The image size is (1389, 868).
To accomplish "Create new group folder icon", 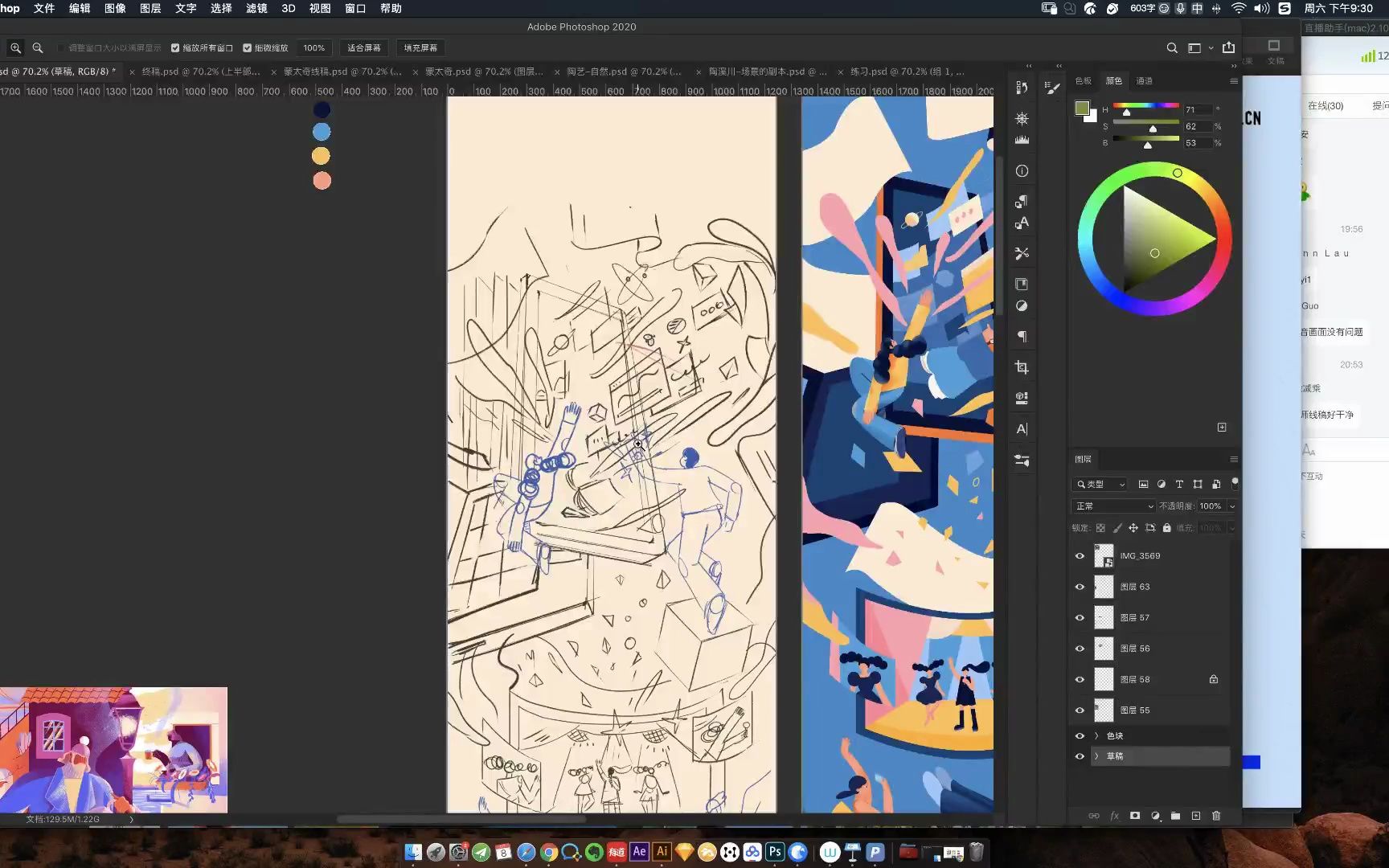I will tap(1175, 816).
